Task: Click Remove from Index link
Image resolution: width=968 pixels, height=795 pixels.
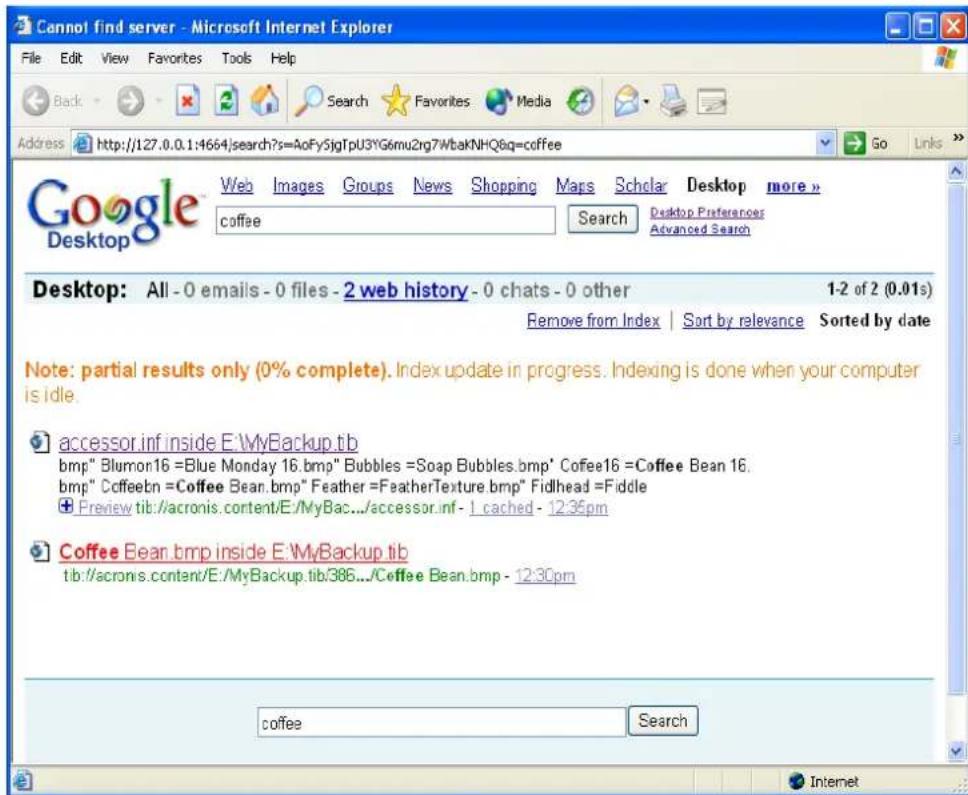Action: tap(593, 321)
